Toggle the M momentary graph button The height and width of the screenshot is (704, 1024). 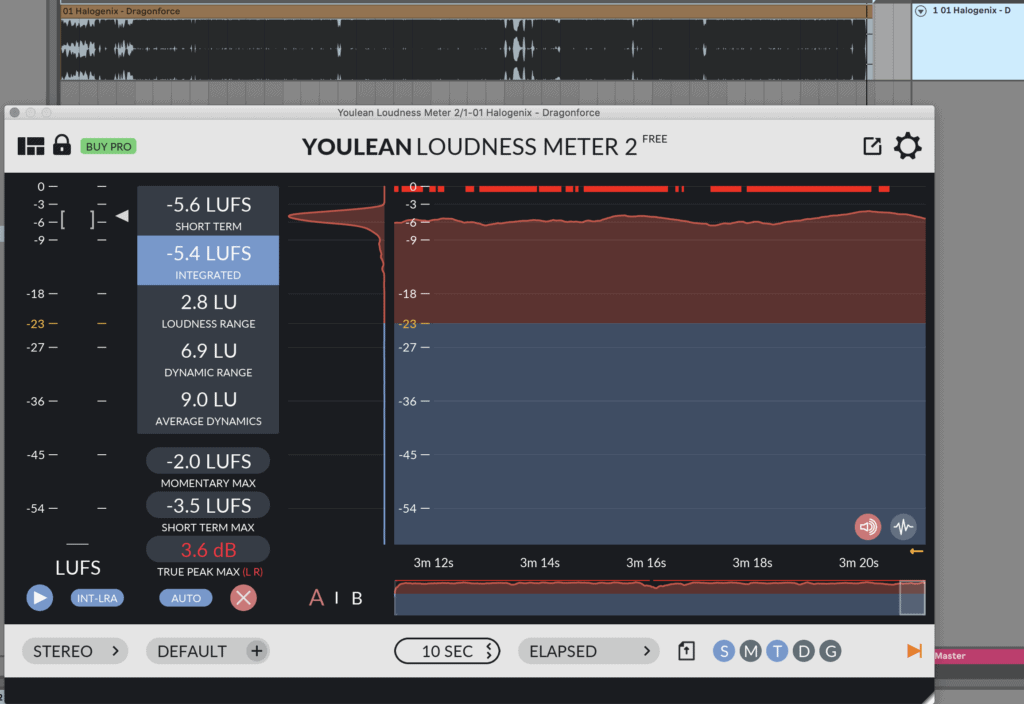tap(750, 651)
